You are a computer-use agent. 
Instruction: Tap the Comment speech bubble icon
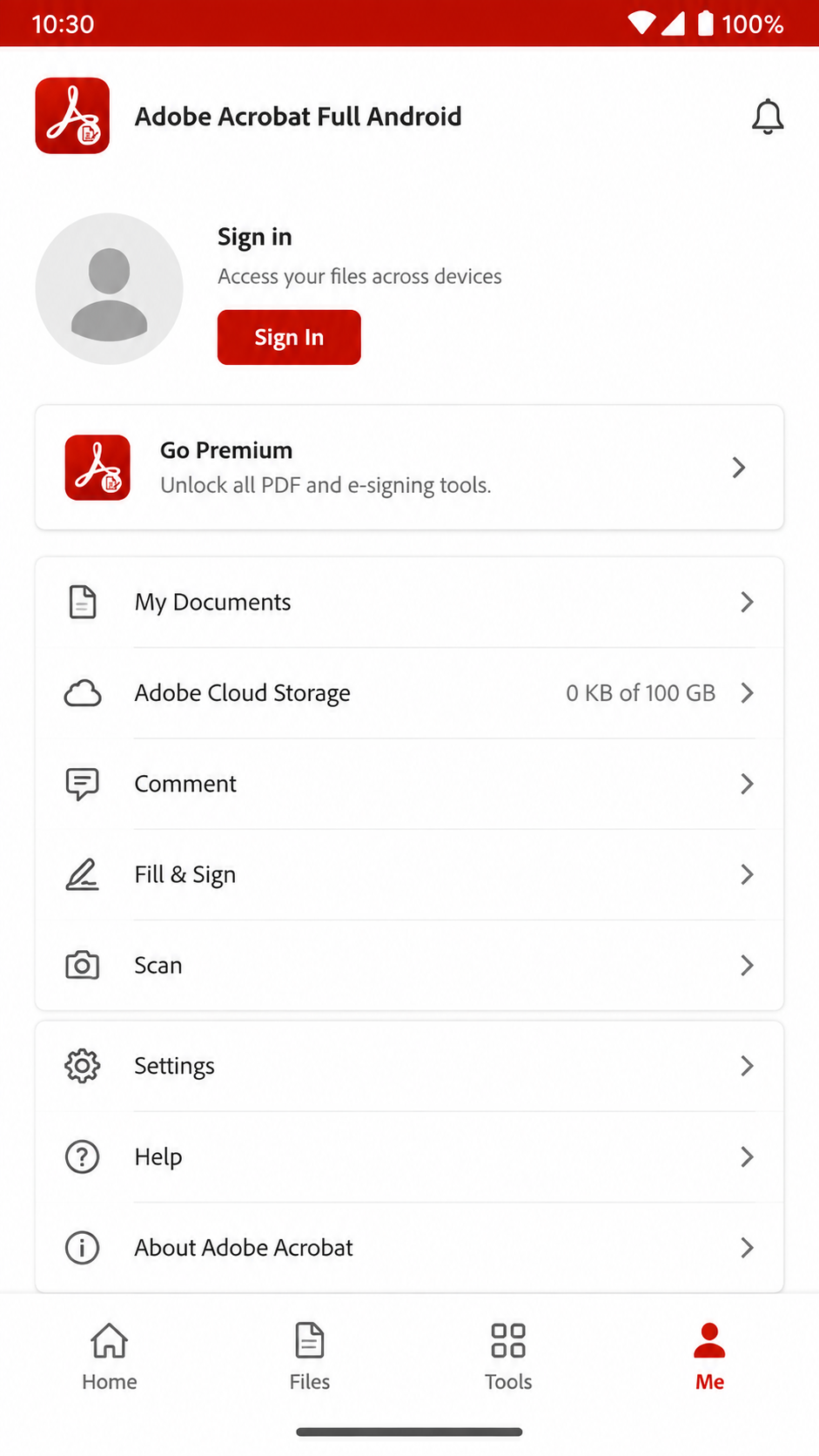click(83, 785)
